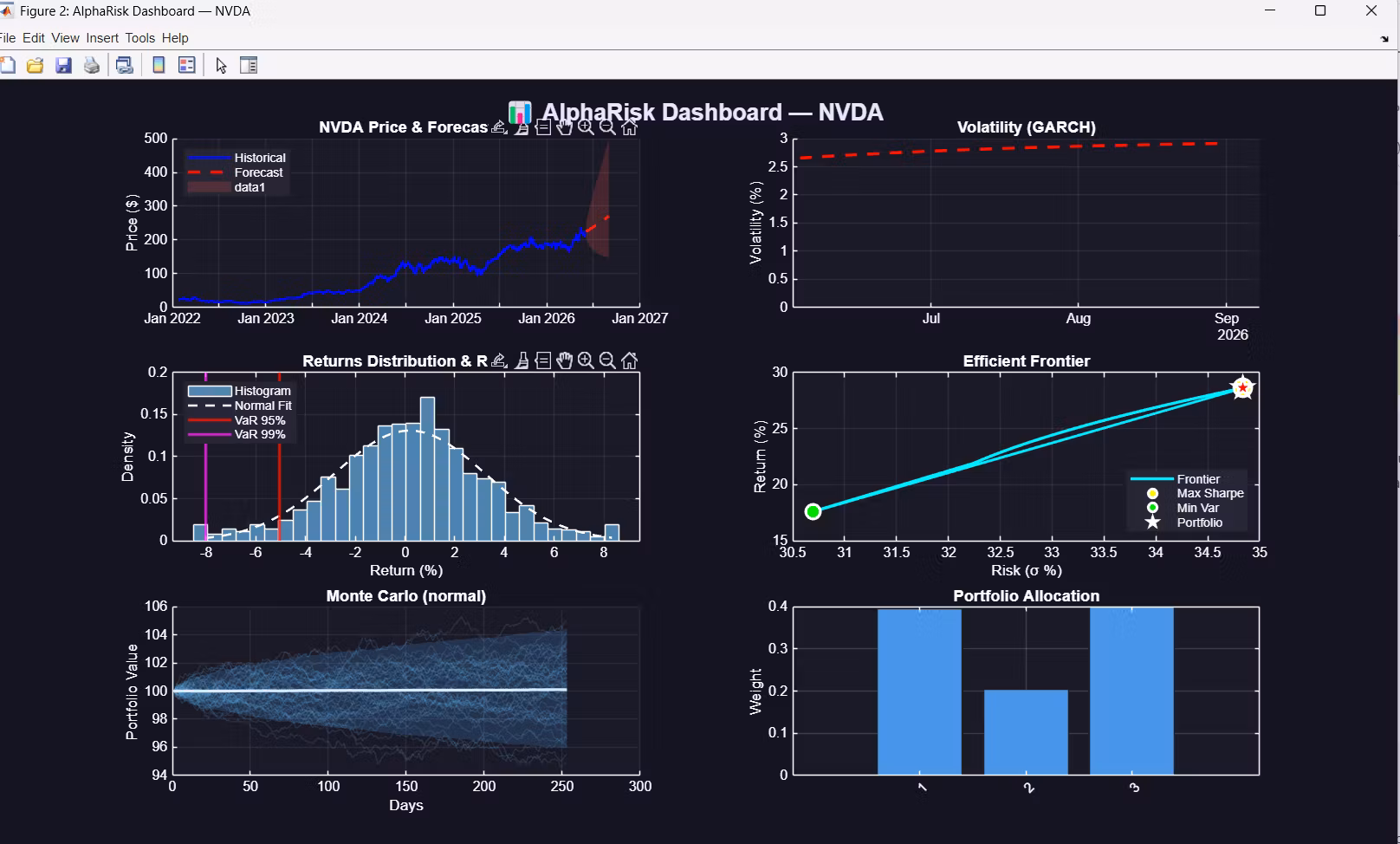Click the star Portfolio marker on frontier
Viewport: 1400px width, 844px height.
(1243, 388)
